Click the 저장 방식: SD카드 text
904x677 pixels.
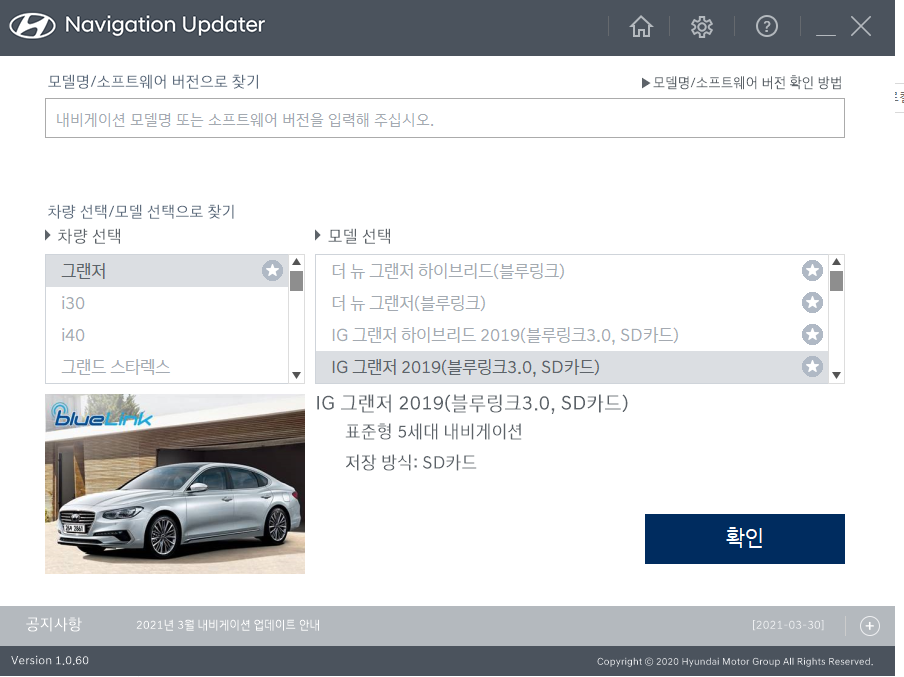click(410, 462)
